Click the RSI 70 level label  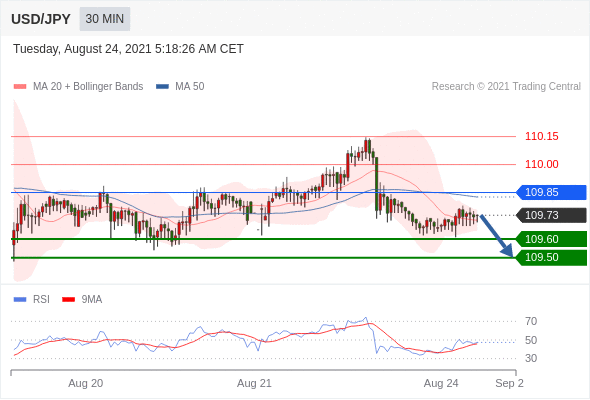click(531, 321)
